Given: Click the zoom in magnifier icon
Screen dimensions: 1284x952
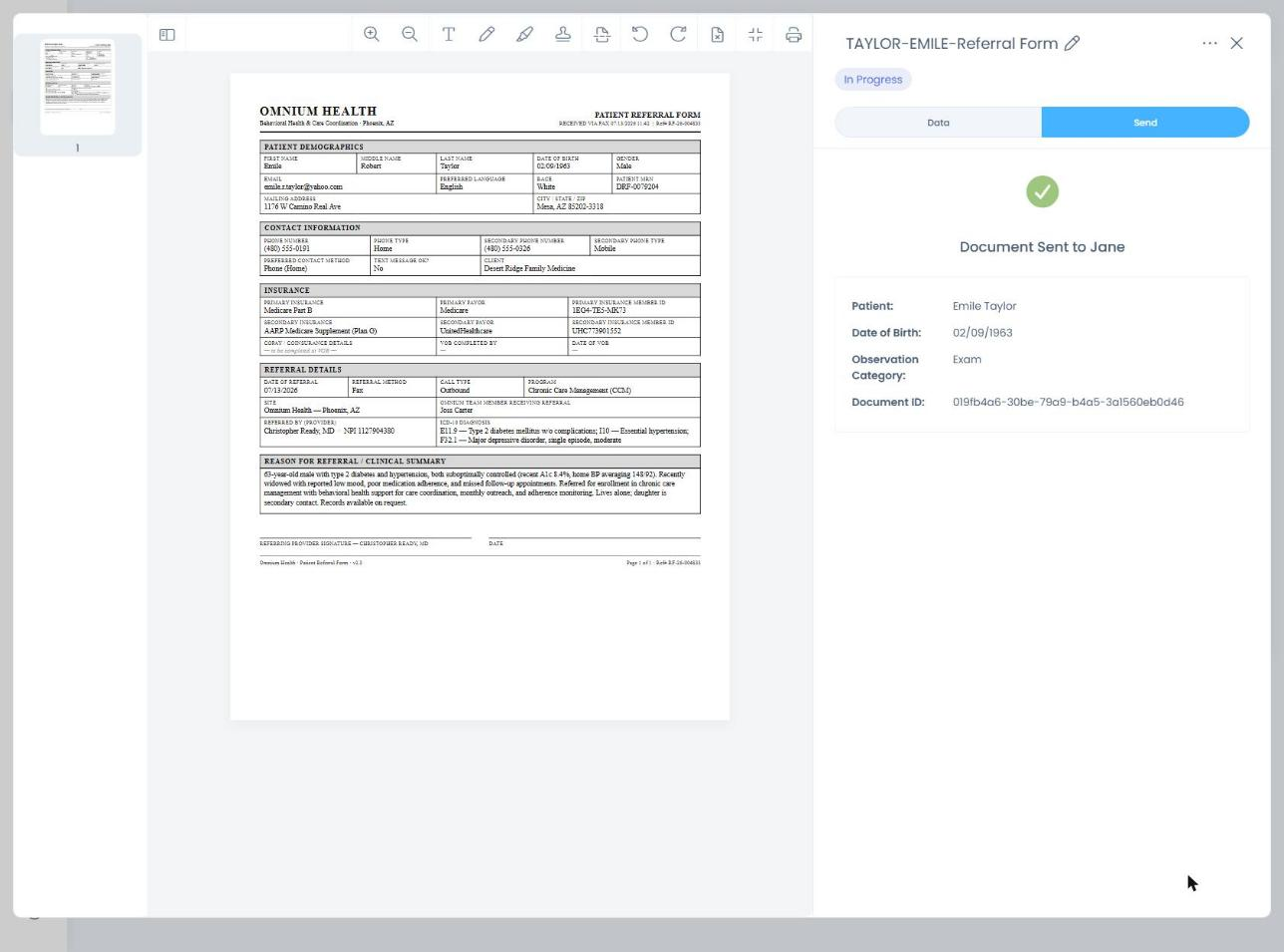Looking at the screenshot, I should click(372, 34).
